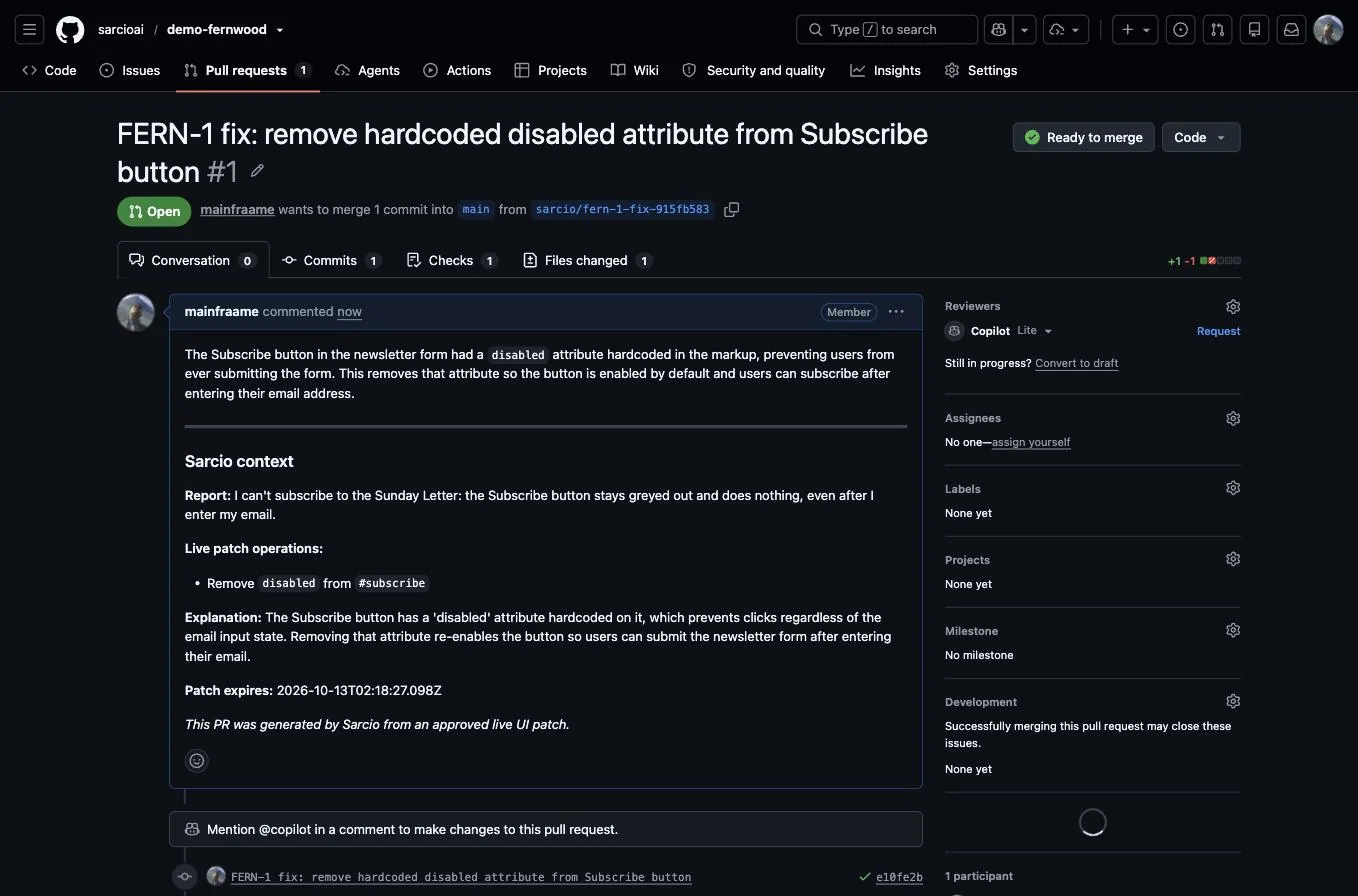Click Convert to draft link
The image size is (1358, 896).
pyautogui.click(x=1076, y=363)
